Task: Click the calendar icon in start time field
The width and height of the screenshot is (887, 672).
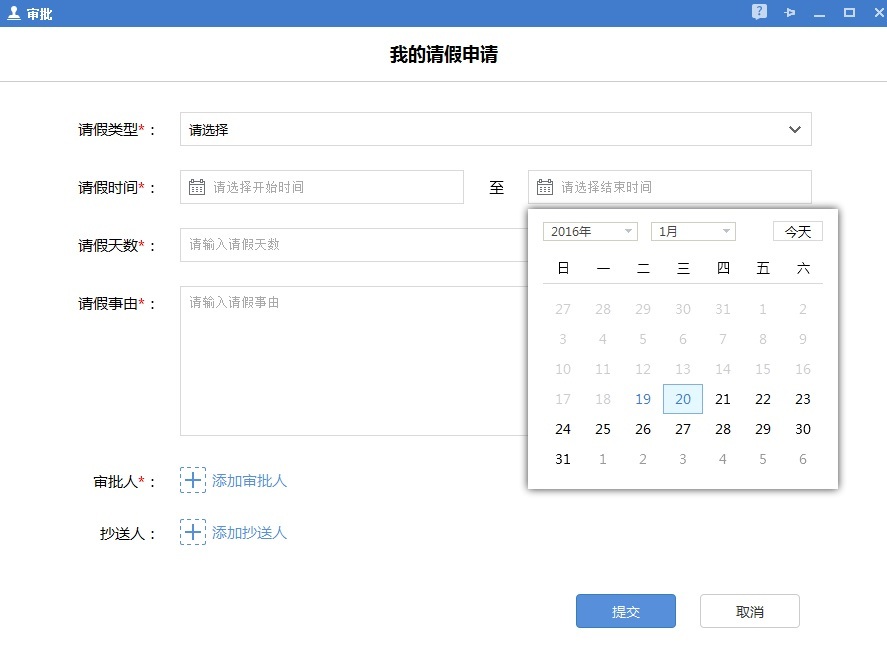Action: [x=197, y=187]
